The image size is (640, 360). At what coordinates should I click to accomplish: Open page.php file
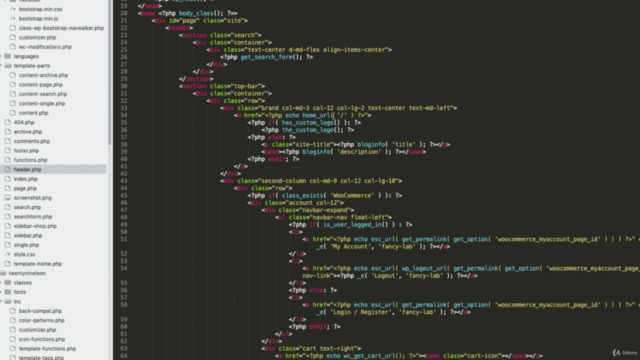pos(25,188)
